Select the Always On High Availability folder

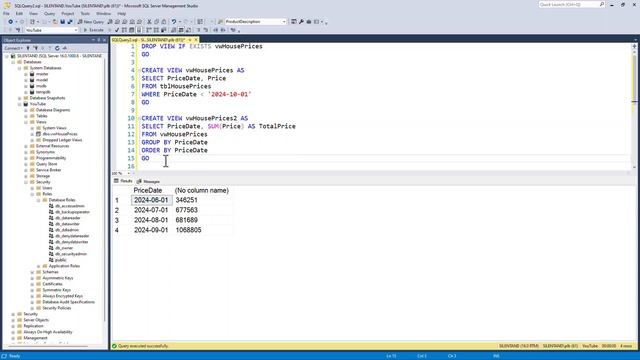(x=48, y=332)
